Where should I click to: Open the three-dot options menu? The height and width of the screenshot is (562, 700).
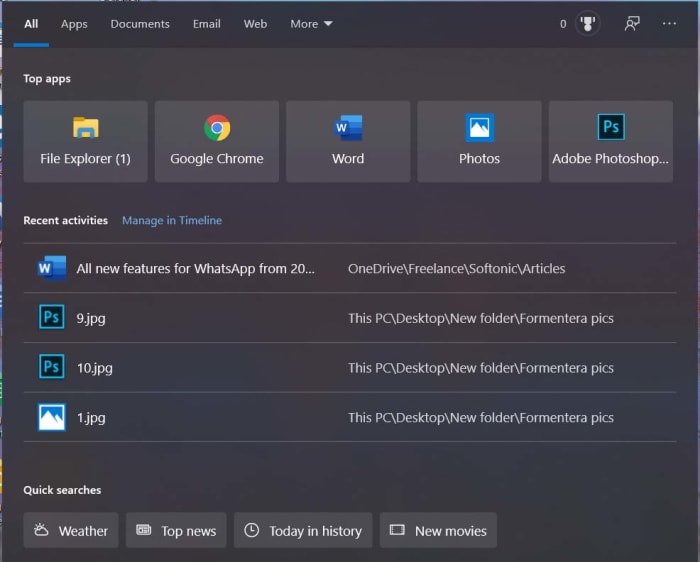coord(669,24)
